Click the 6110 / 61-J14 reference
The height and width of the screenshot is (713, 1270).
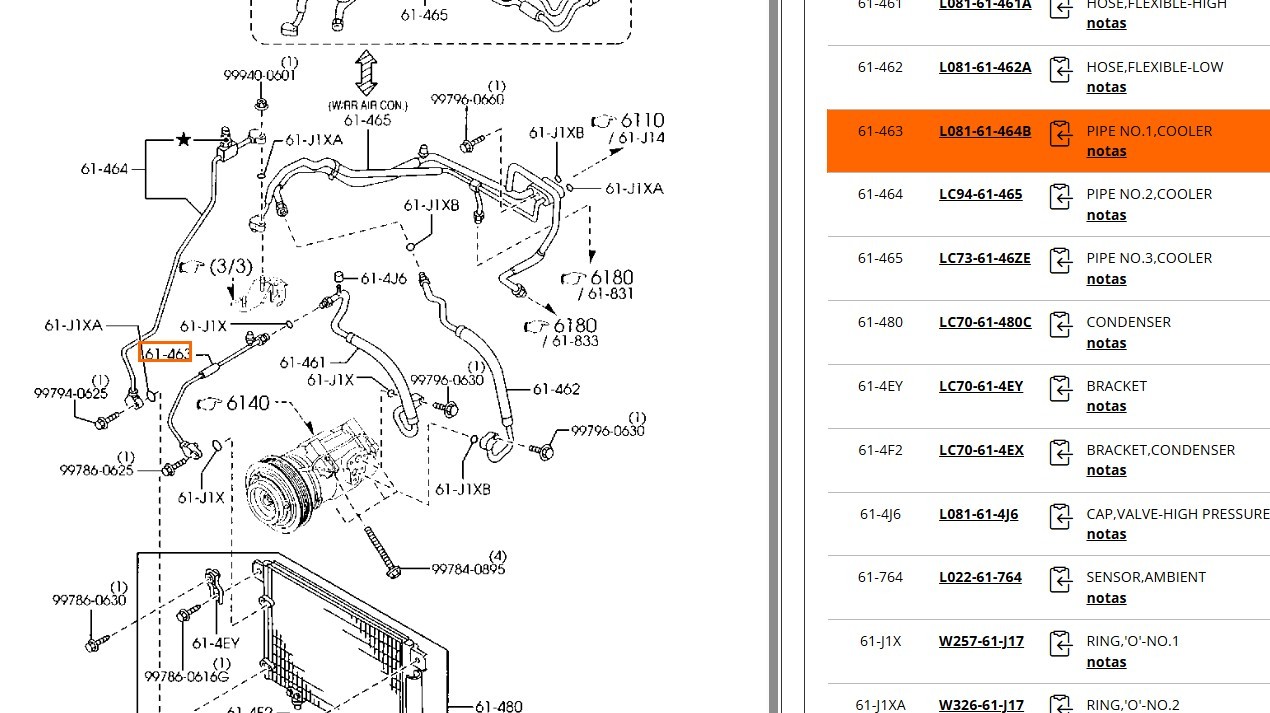[x=629, y=129]
